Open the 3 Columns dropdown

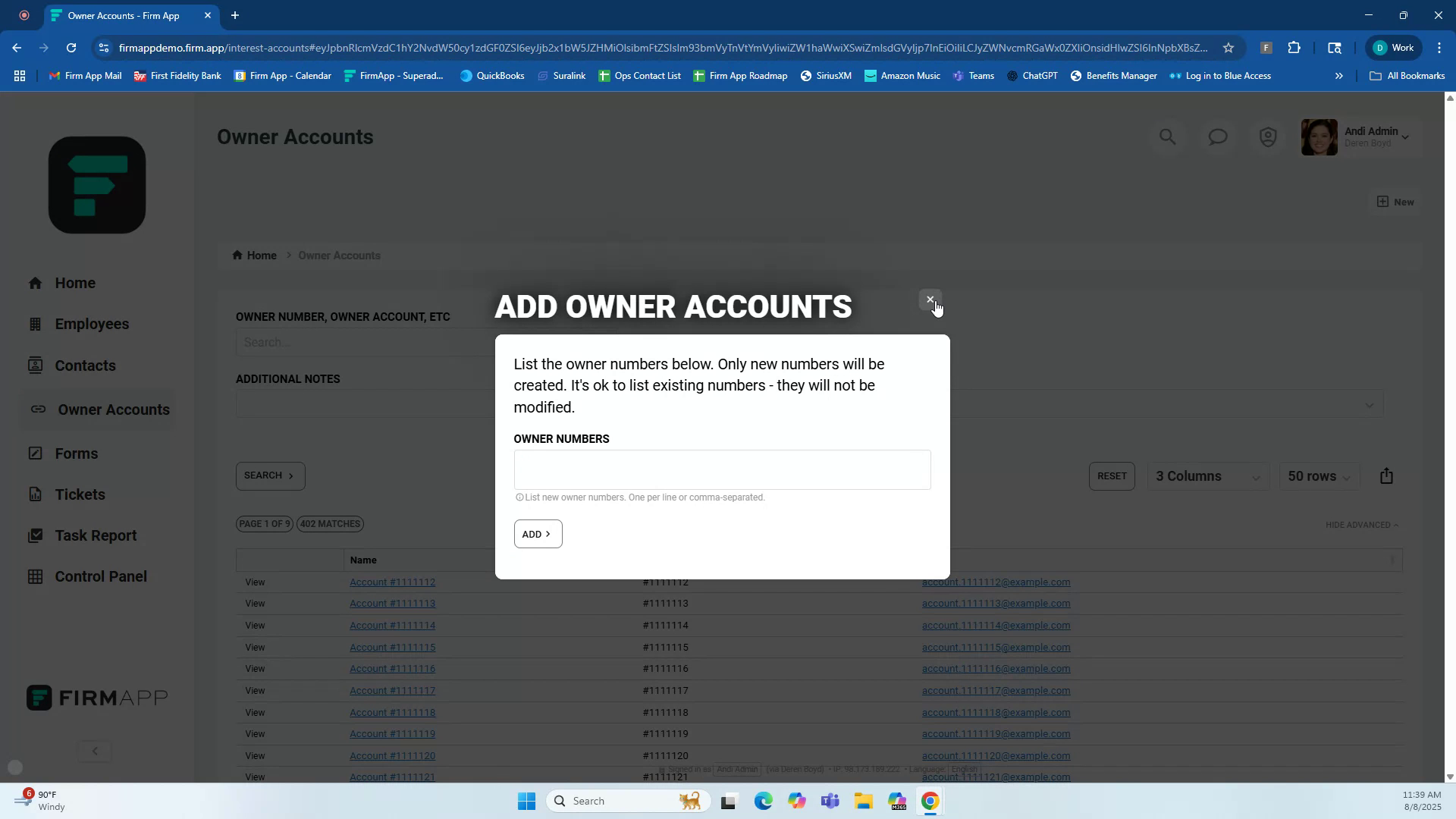[x=1207, y=476]
